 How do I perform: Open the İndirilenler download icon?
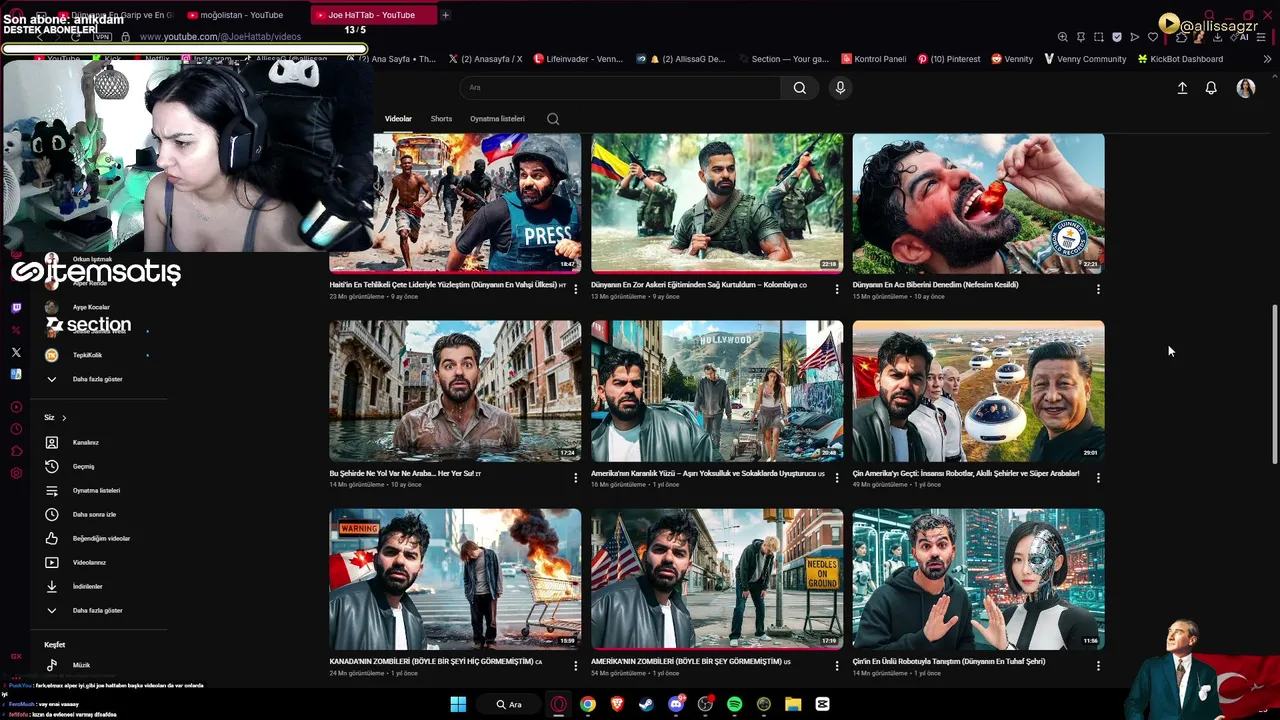52,586
